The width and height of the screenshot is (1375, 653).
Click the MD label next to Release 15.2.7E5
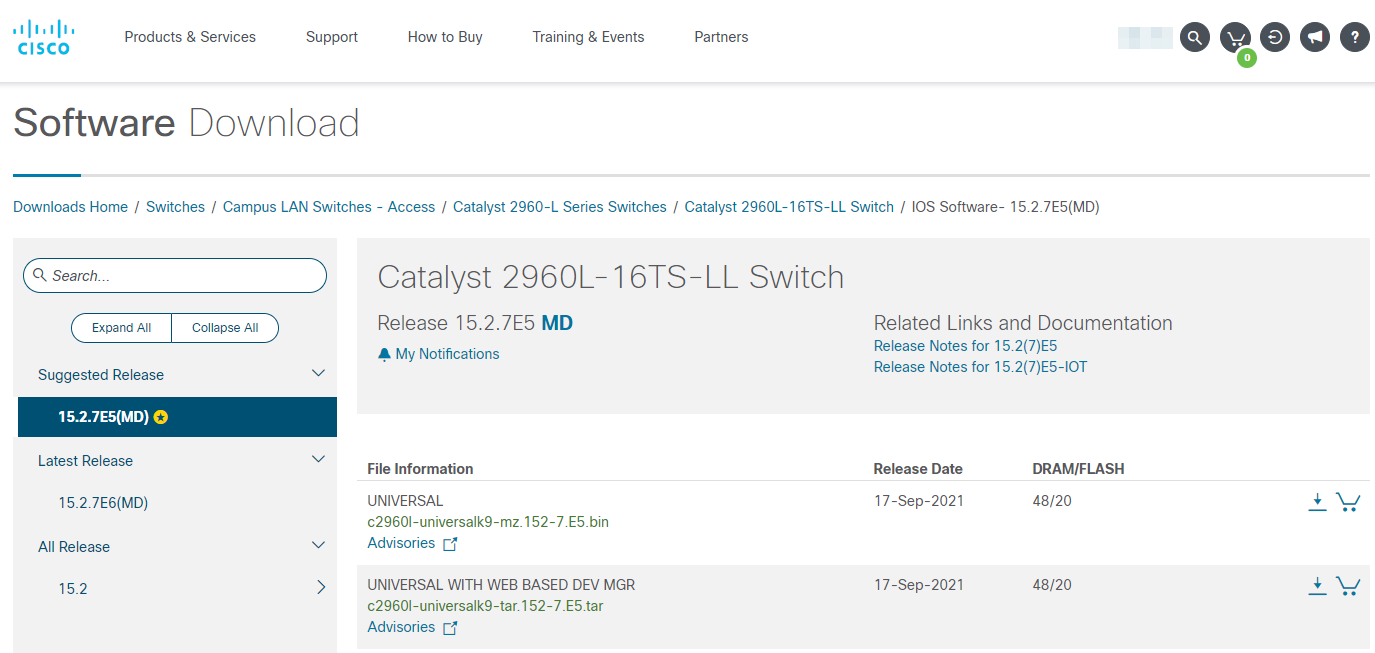click(557, 324)
